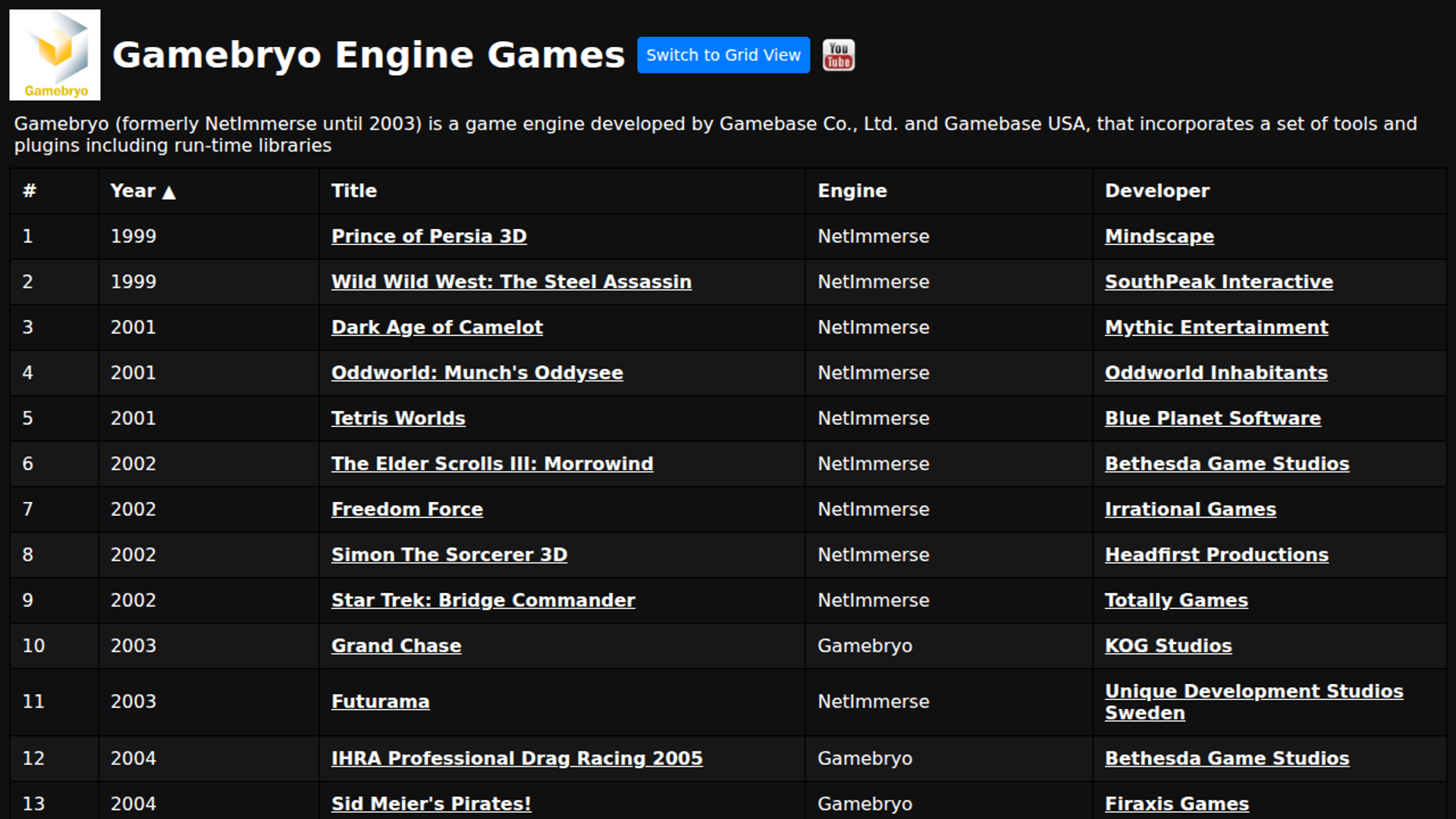Open Prince of Persia 3D link
The image size is (1456, 819).
428,237
